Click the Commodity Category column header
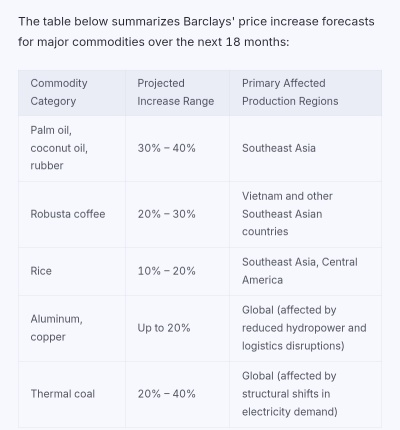 [59, 92]
